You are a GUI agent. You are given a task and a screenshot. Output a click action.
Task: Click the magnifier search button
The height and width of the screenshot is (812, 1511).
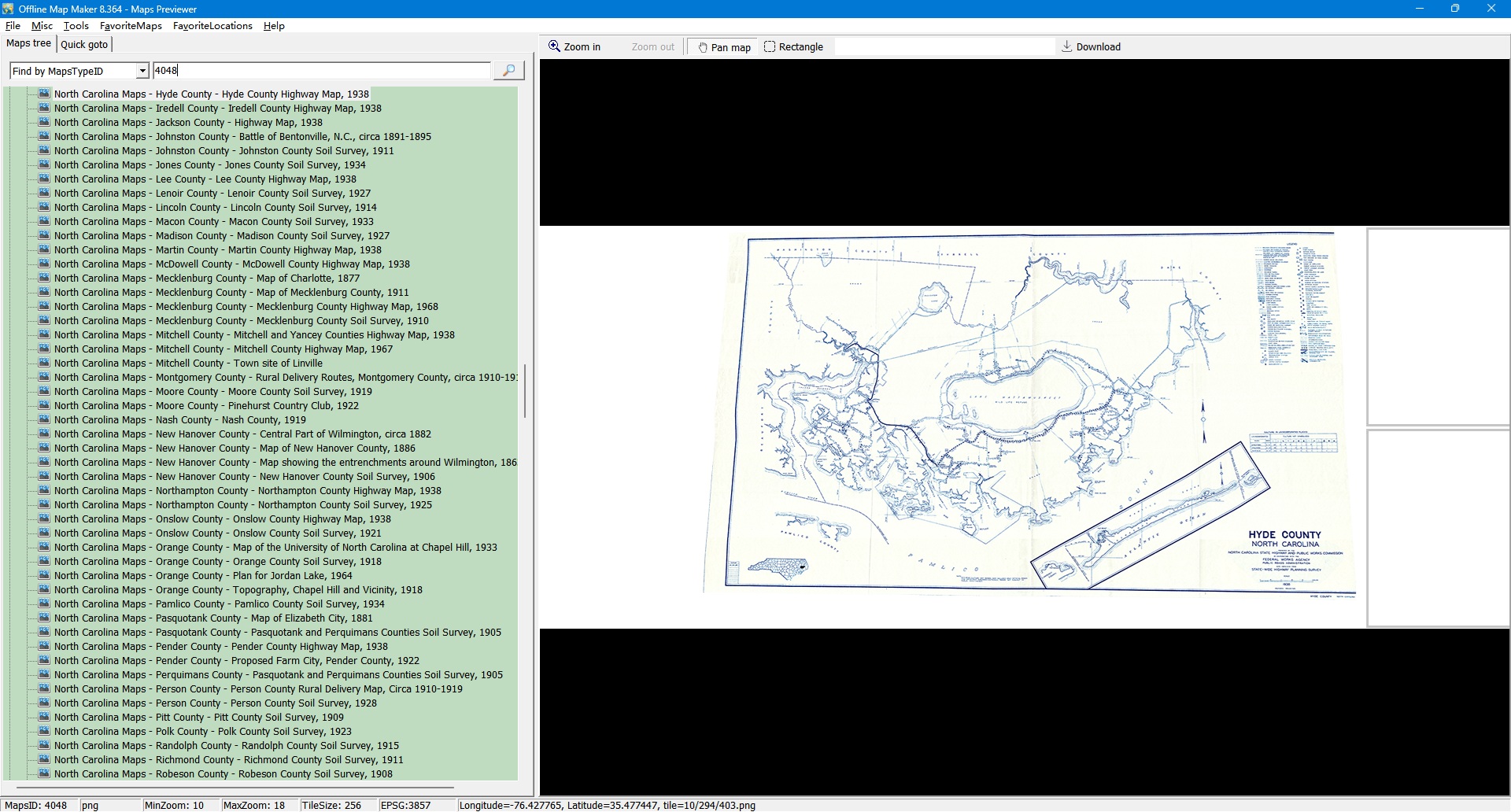click(508, 71)
